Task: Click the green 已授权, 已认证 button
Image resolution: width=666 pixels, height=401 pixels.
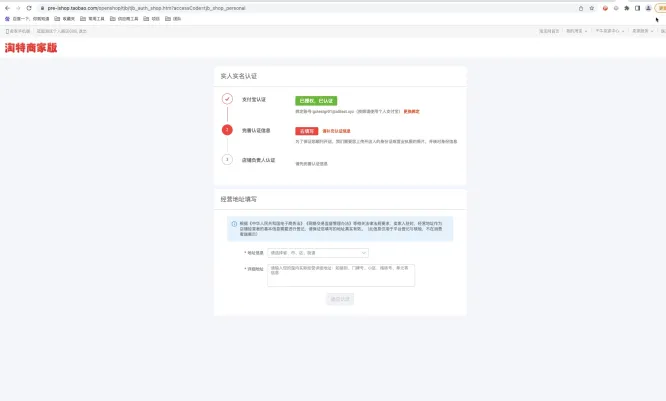Action: coord(316,101)
